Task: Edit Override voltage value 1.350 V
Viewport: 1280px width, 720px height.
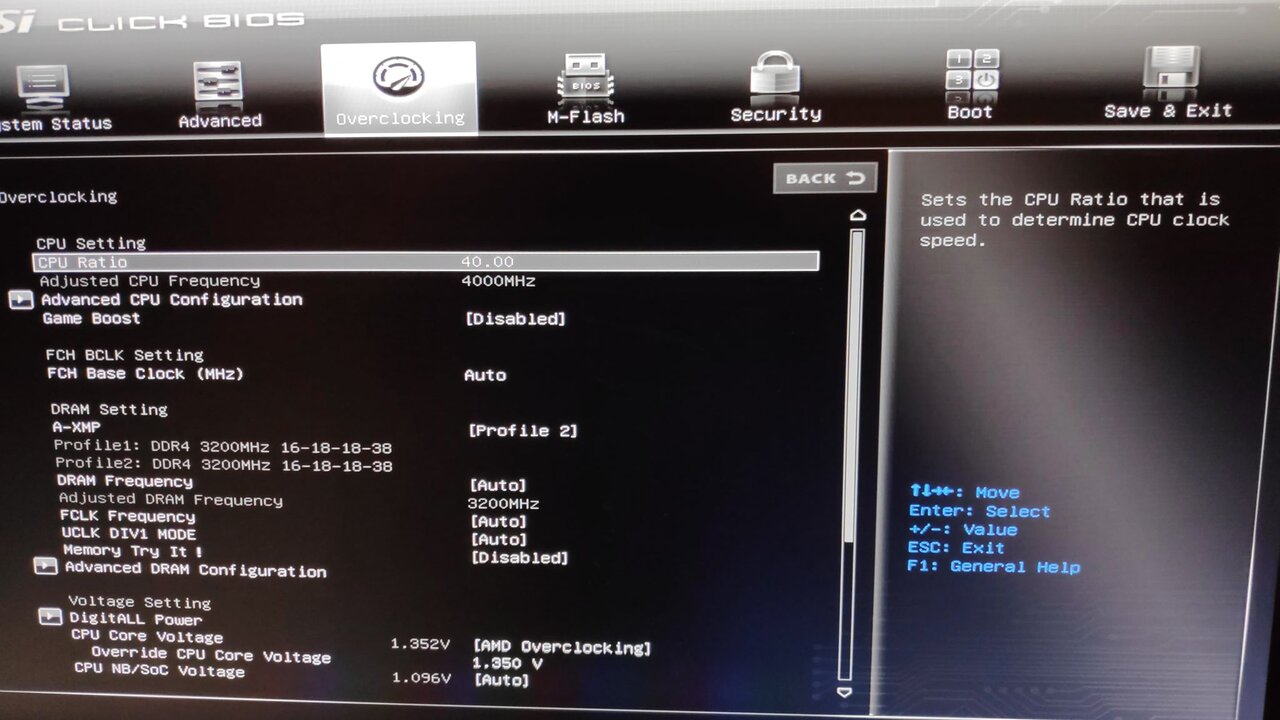Action: click(x=508, y=664)
